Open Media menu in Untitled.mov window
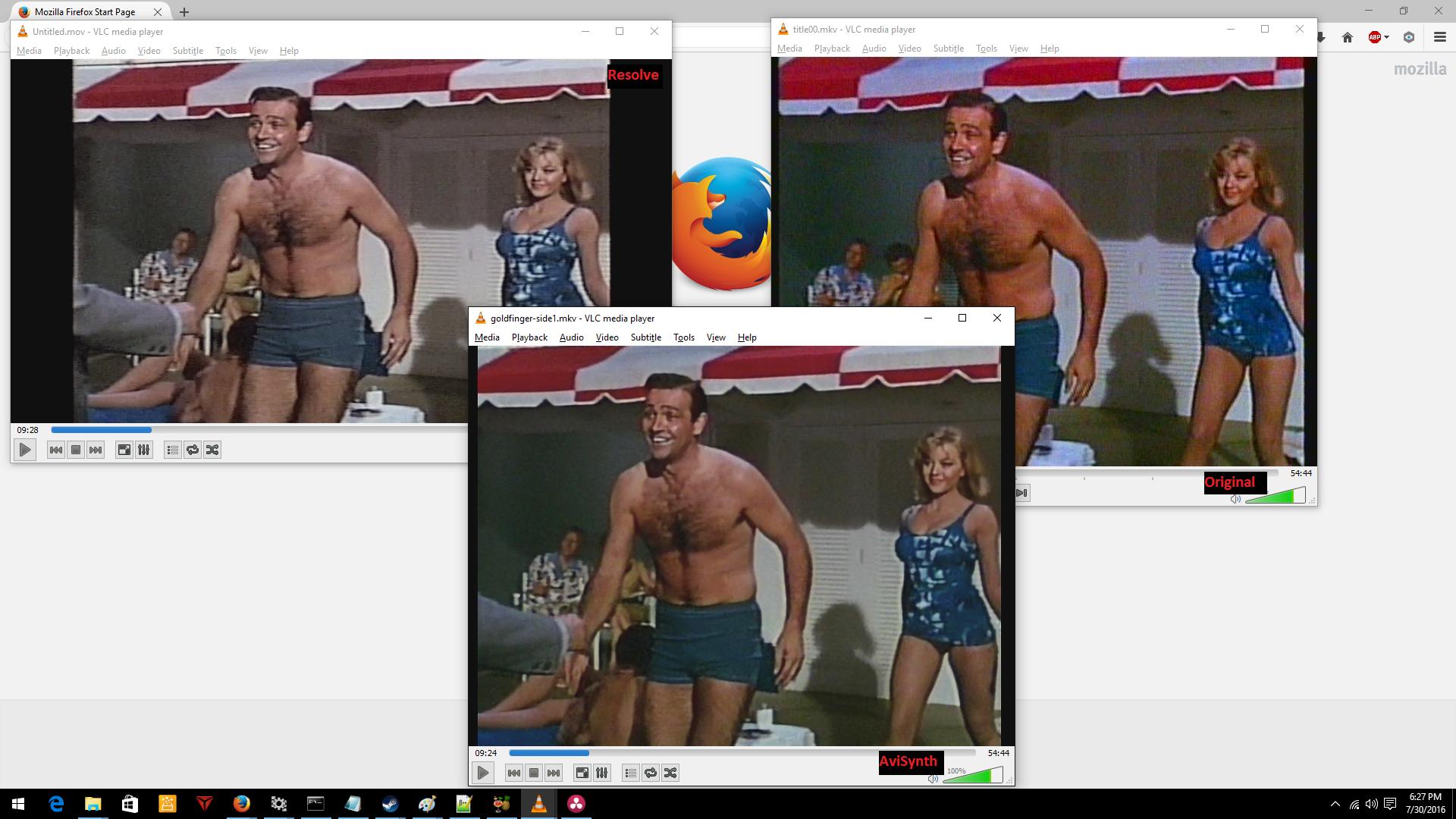Image resolution: width=1456 pixels, height=819 pixels. point(29,51)
